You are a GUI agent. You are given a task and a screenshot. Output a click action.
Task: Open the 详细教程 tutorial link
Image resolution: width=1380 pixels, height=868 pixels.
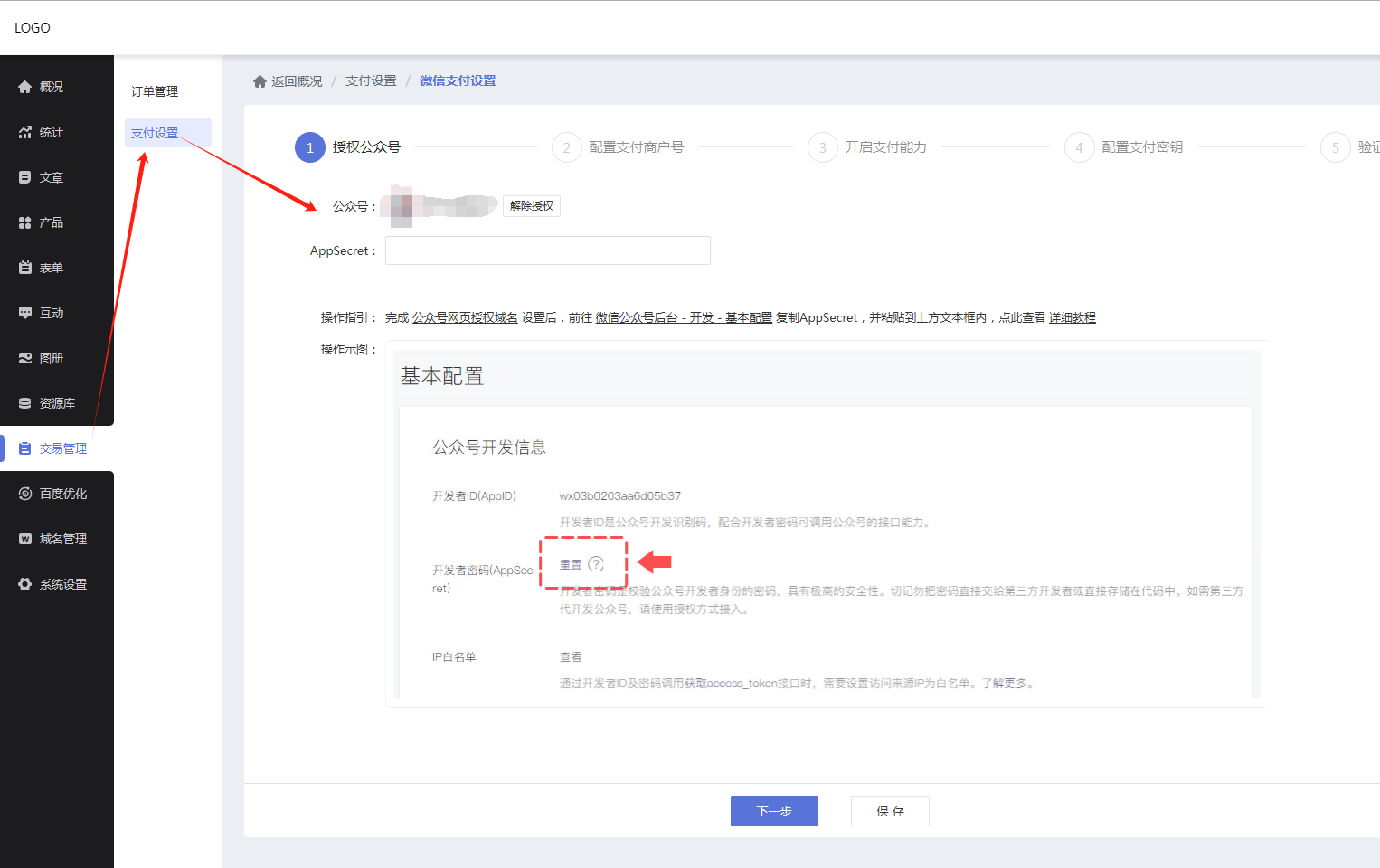[1072, 317]
